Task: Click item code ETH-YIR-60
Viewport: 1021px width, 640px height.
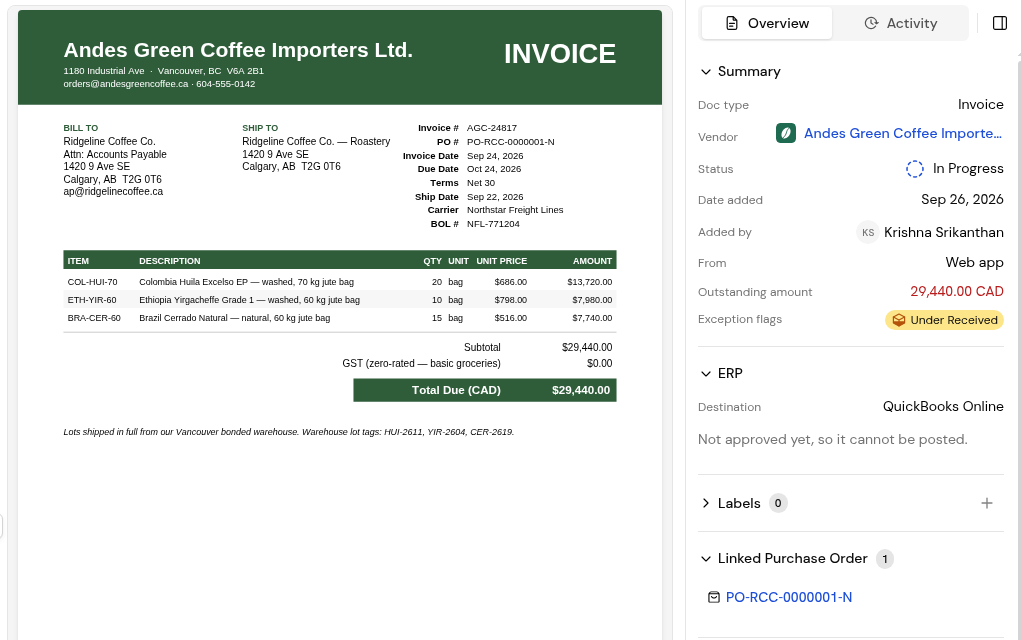Action: point(92,300)
